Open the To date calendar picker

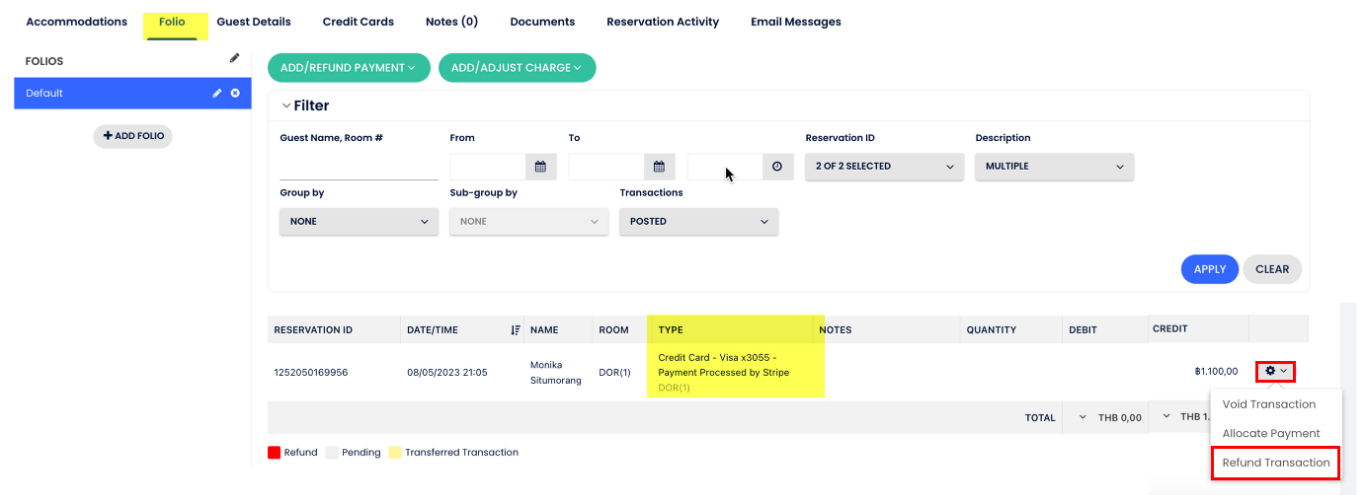659,167
